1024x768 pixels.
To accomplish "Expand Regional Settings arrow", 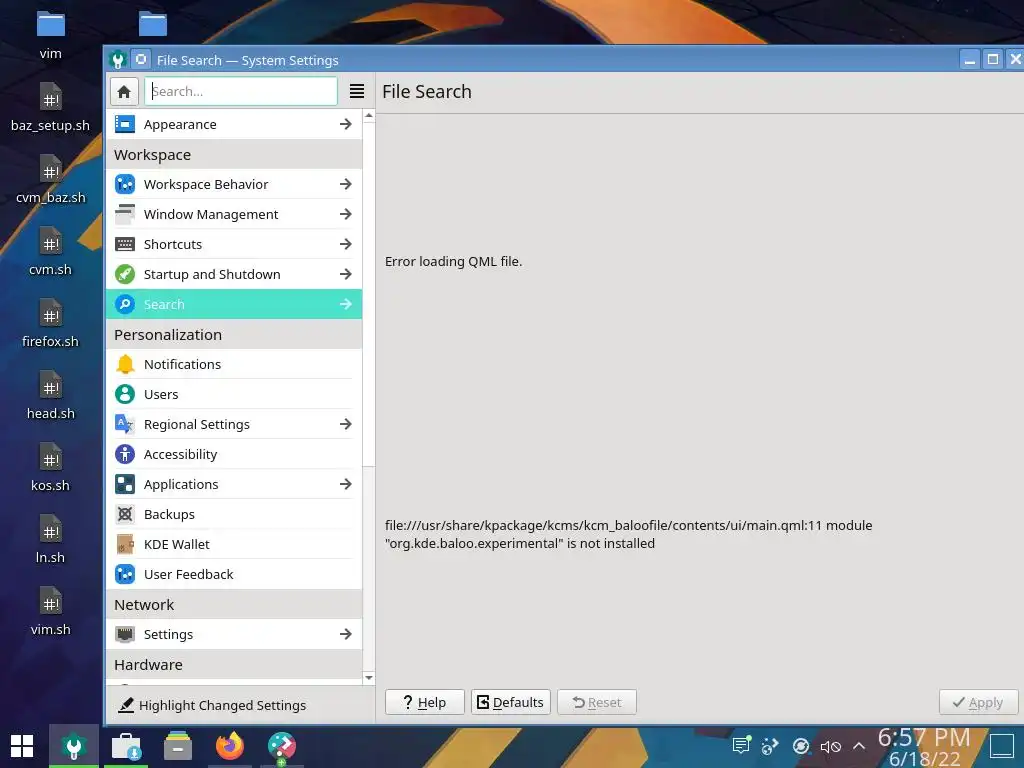I will pyautogui.click(x=345, y=424).
